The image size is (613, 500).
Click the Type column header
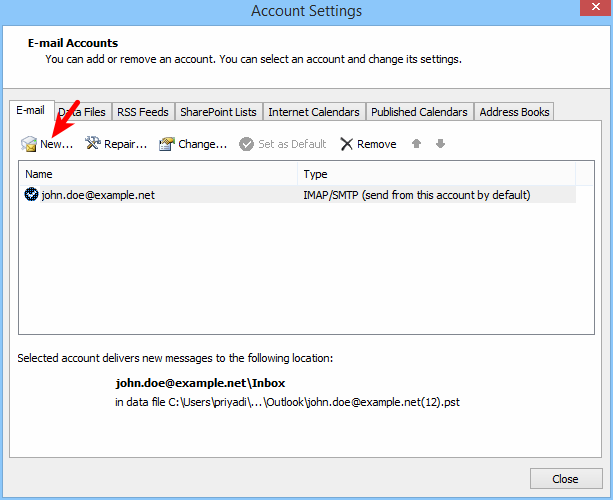coord(437,174)
